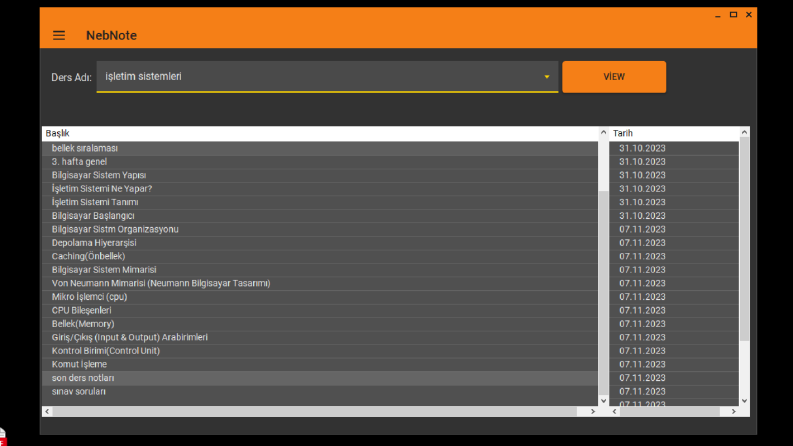Click the date cell beside 'Depolama Hiyerarşisi'

[x=674, y=243]
